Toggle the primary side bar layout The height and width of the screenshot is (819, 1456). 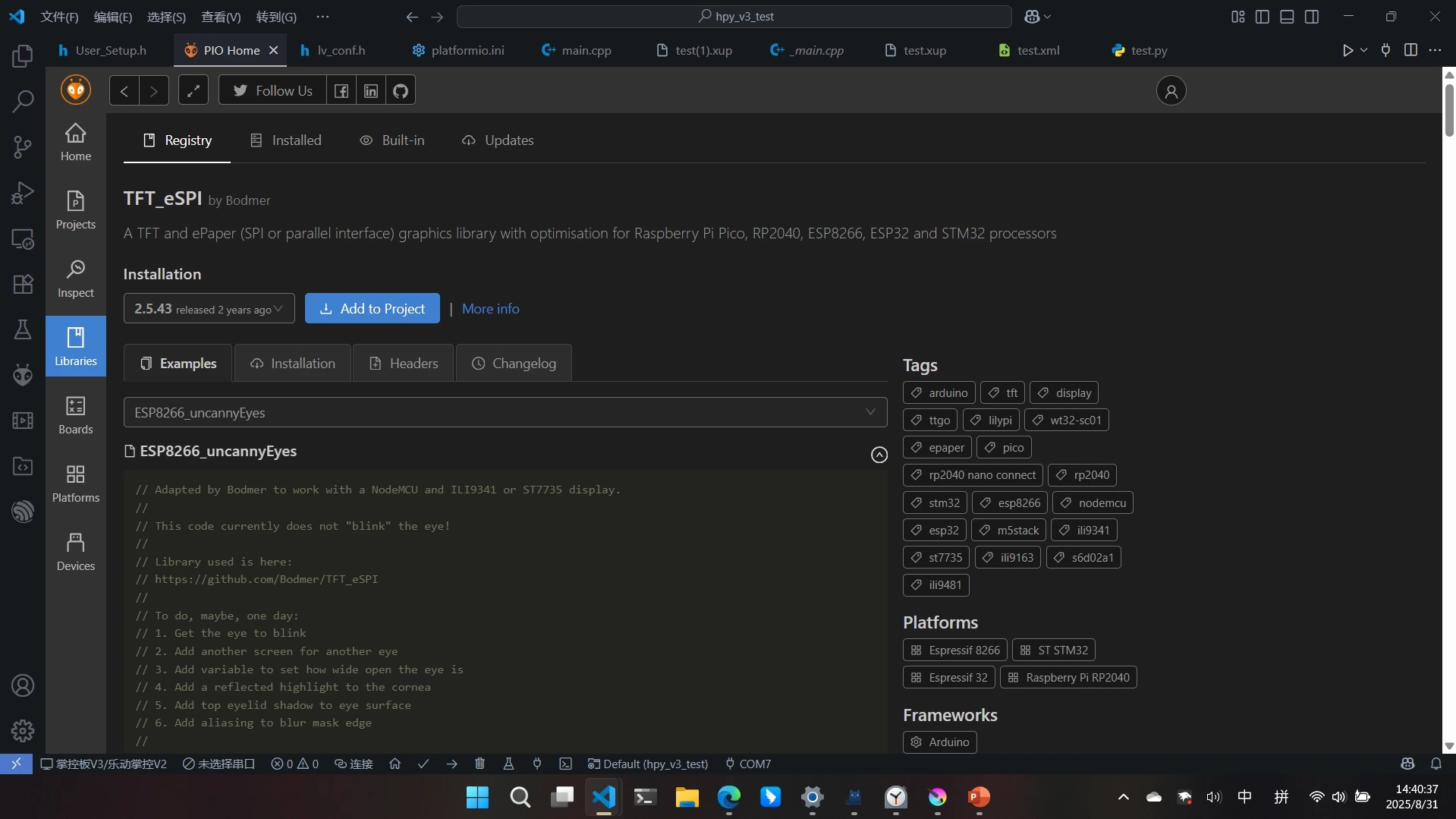(x=1263, y=17)
